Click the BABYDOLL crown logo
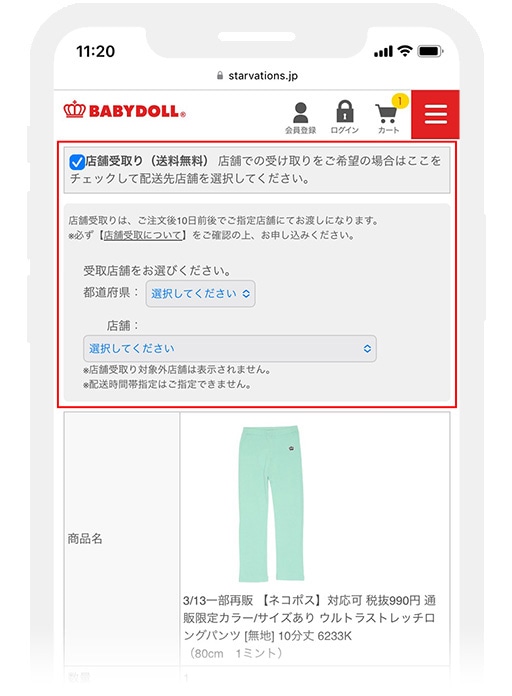This screenshot has height=696, width=512. click(124, 110)
